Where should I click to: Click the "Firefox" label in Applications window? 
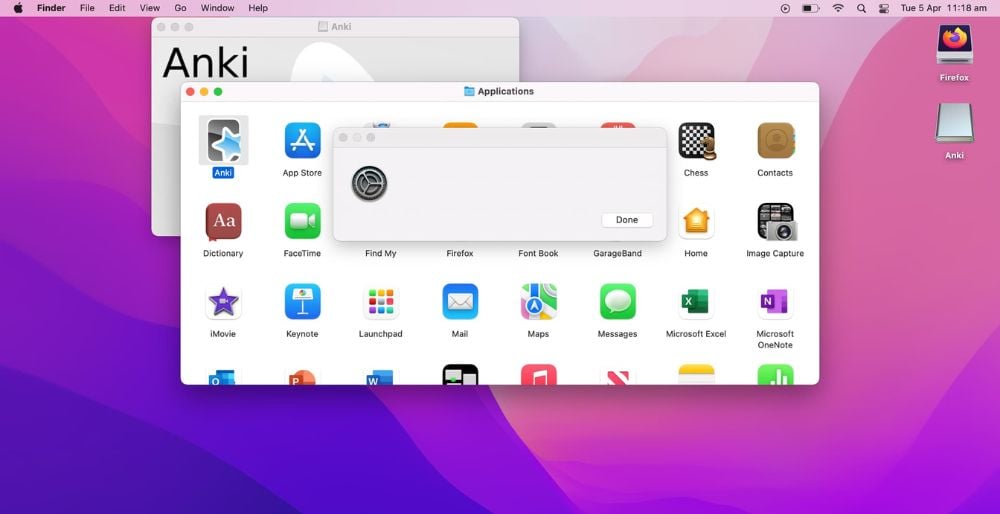(460, 253)
